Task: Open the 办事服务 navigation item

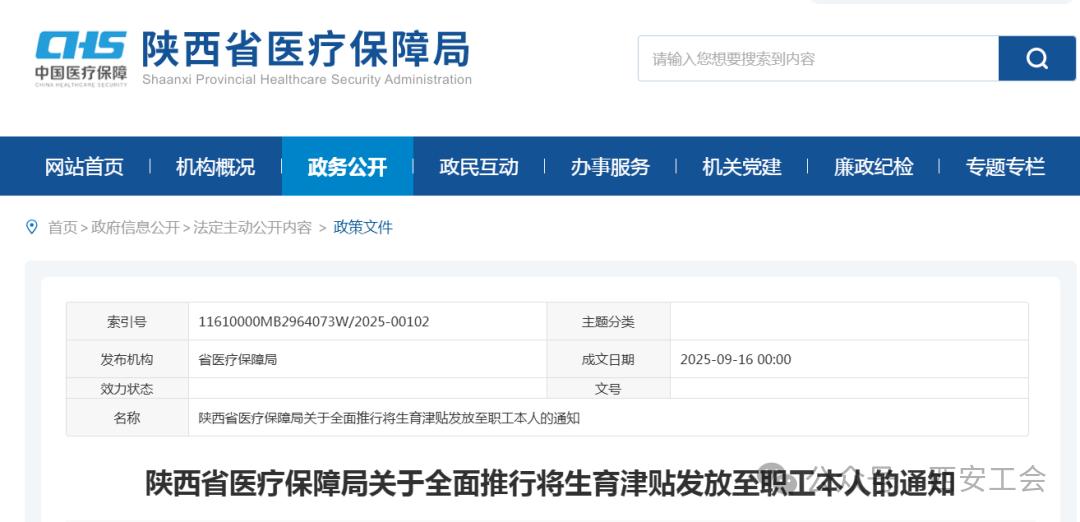Action: [610, 167]
